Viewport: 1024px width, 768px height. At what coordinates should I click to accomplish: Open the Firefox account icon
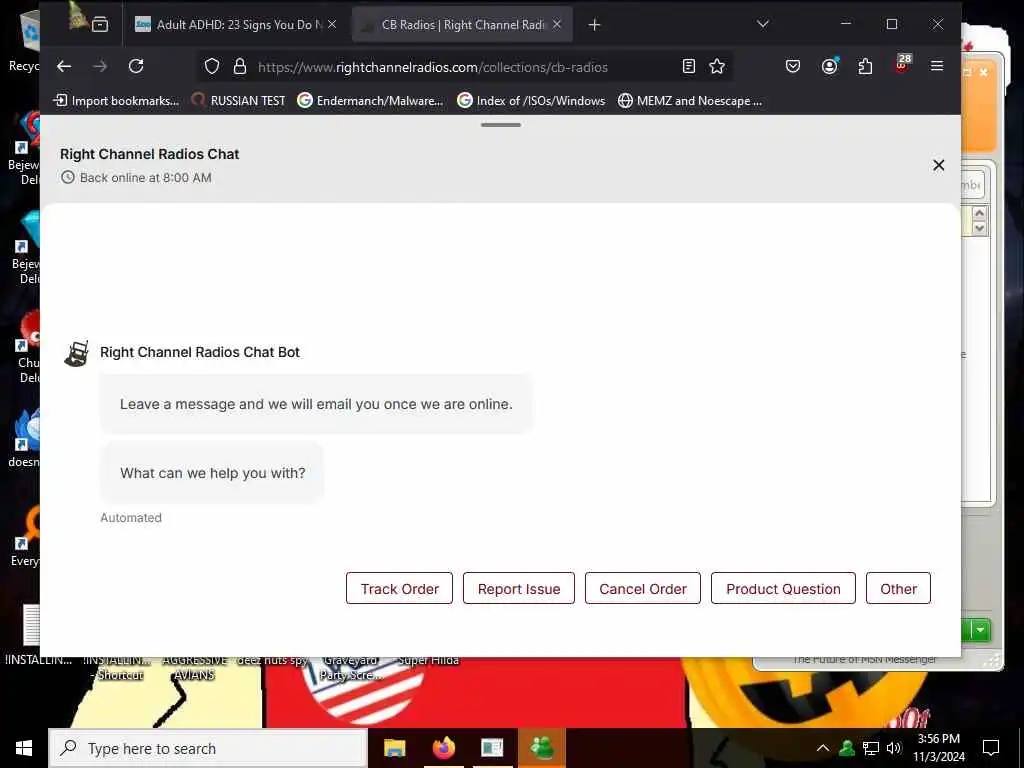tap(829, 66)
